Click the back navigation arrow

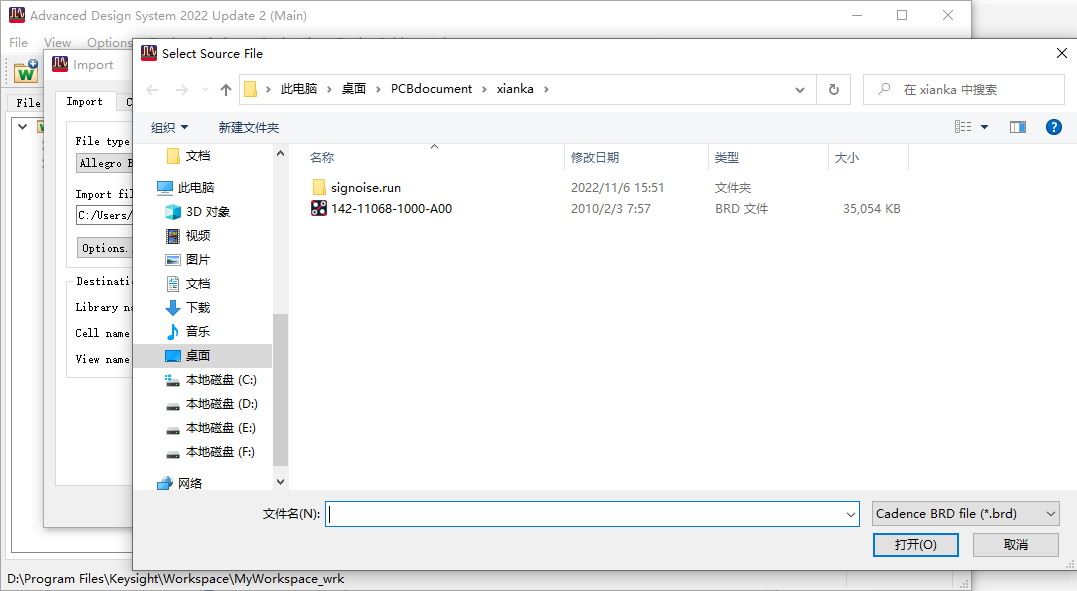(x=152, y=89)
